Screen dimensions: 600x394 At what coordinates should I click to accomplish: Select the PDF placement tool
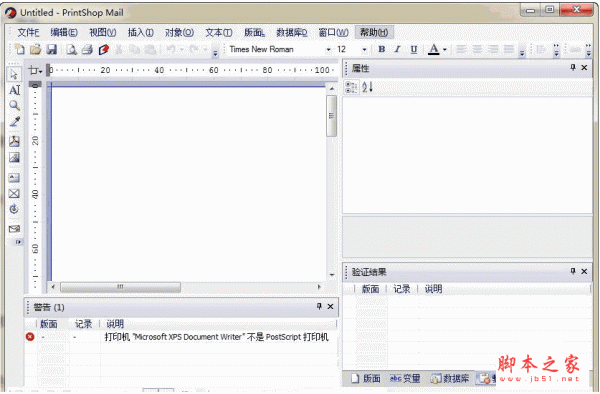[x=14, y=141]
